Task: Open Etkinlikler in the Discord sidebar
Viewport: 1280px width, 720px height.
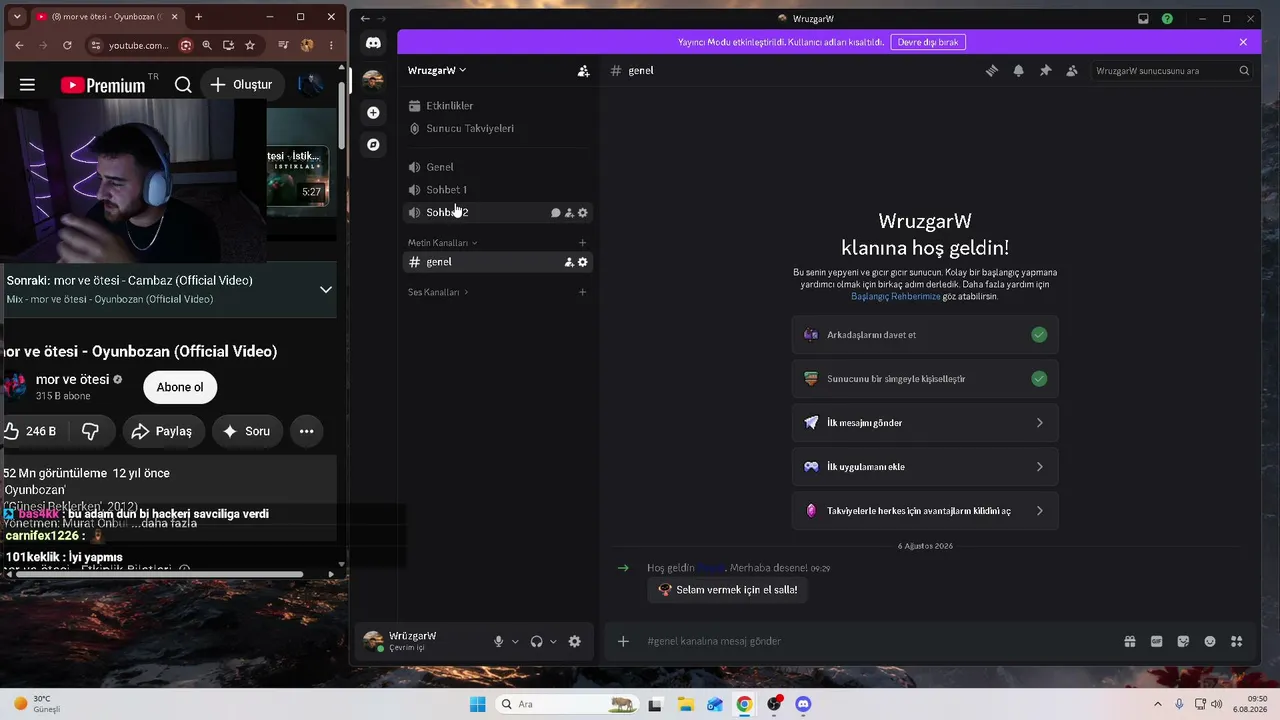Action: [x=497, y=106]
